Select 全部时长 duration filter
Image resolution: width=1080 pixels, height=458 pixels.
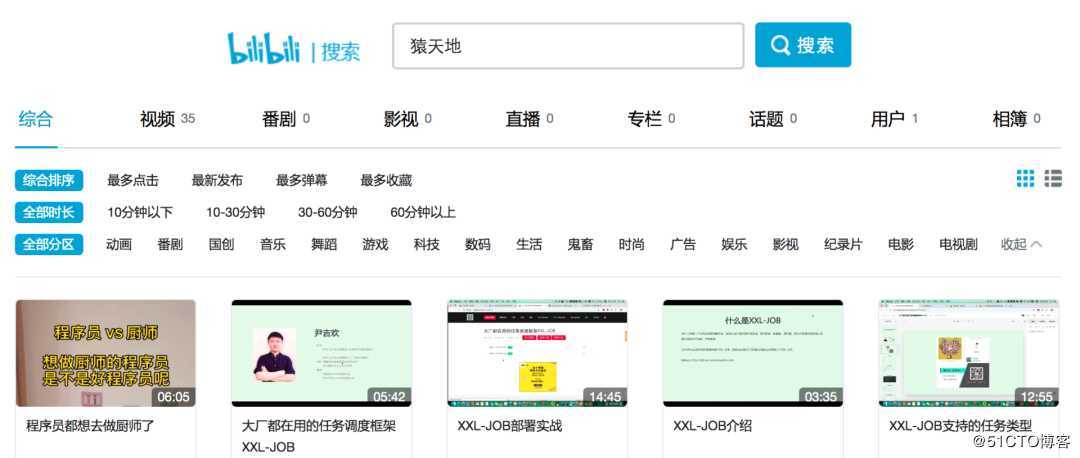49,212
